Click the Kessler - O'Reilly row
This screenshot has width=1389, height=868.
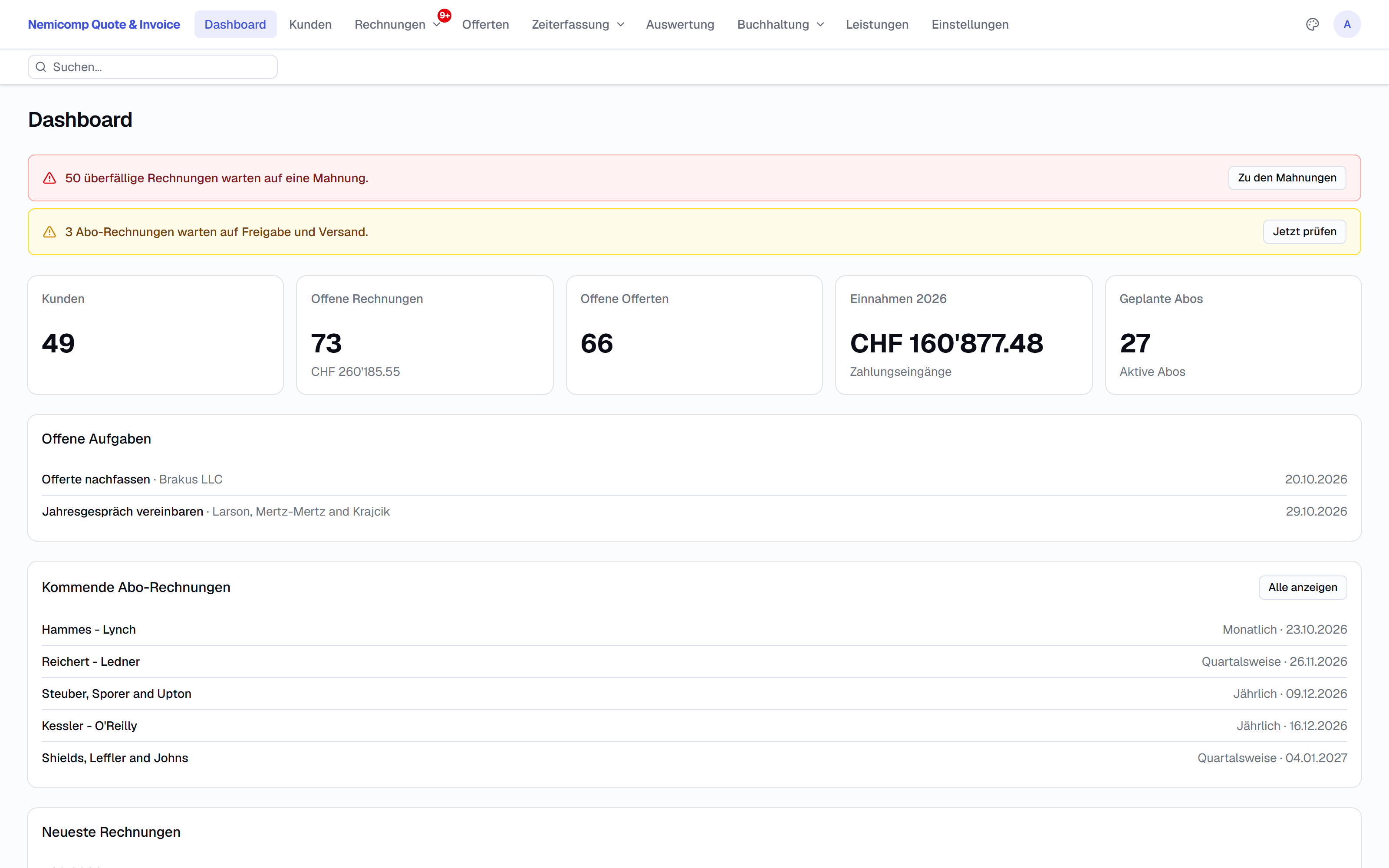point(694,726)
